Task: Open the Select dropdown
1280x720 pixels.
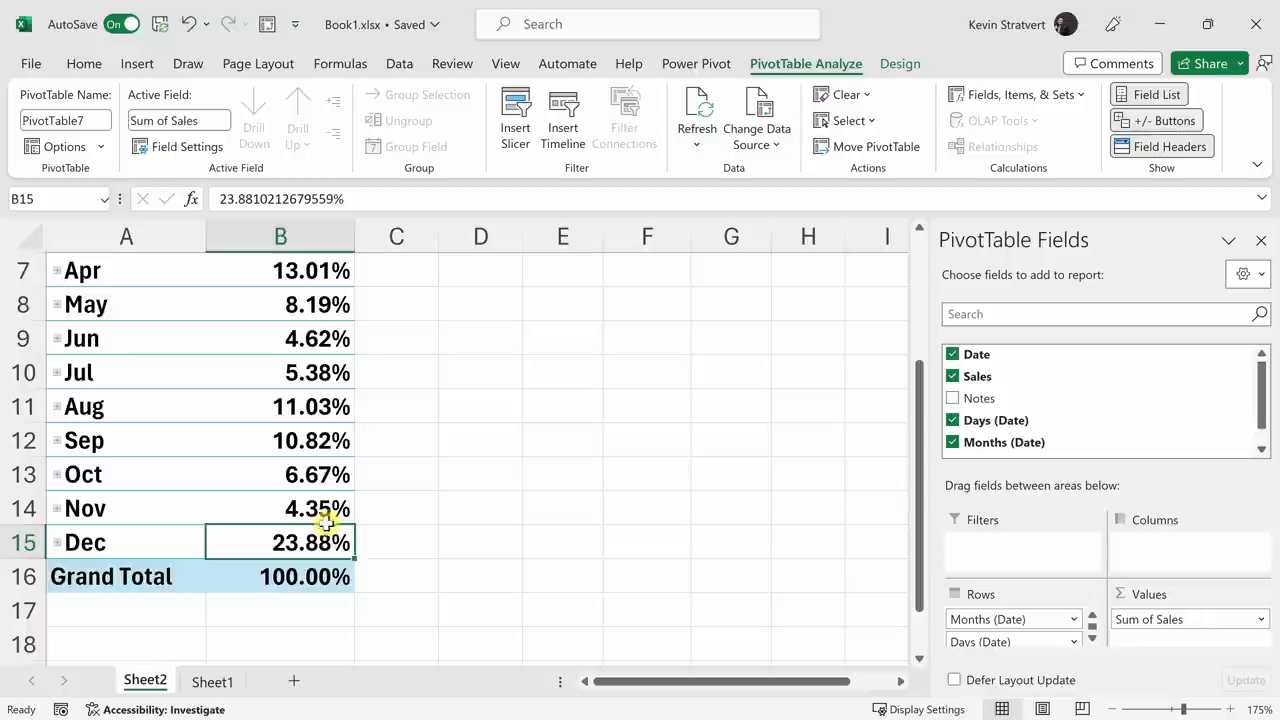Action: click(x=845, y=120)
